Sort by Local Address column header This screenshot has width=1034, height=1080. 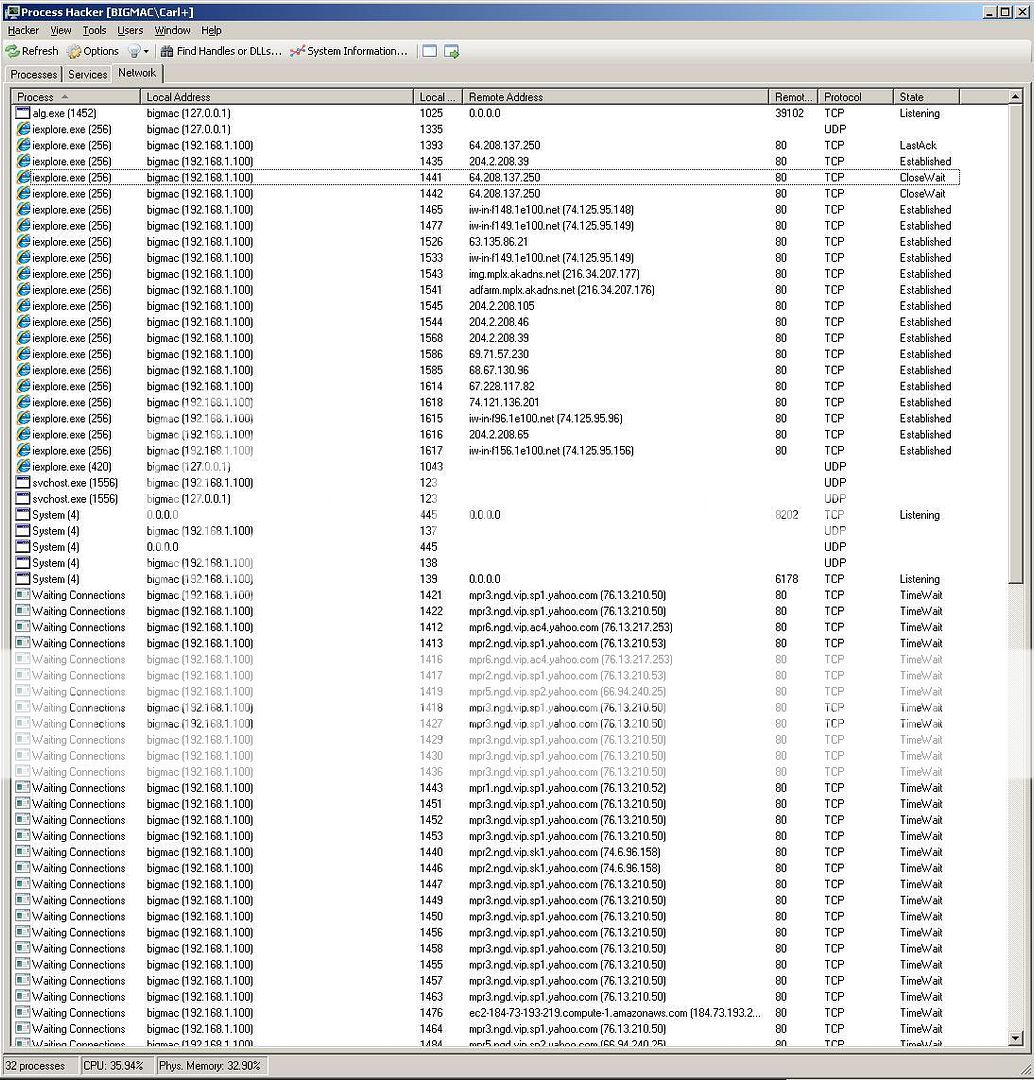(277, 97)
